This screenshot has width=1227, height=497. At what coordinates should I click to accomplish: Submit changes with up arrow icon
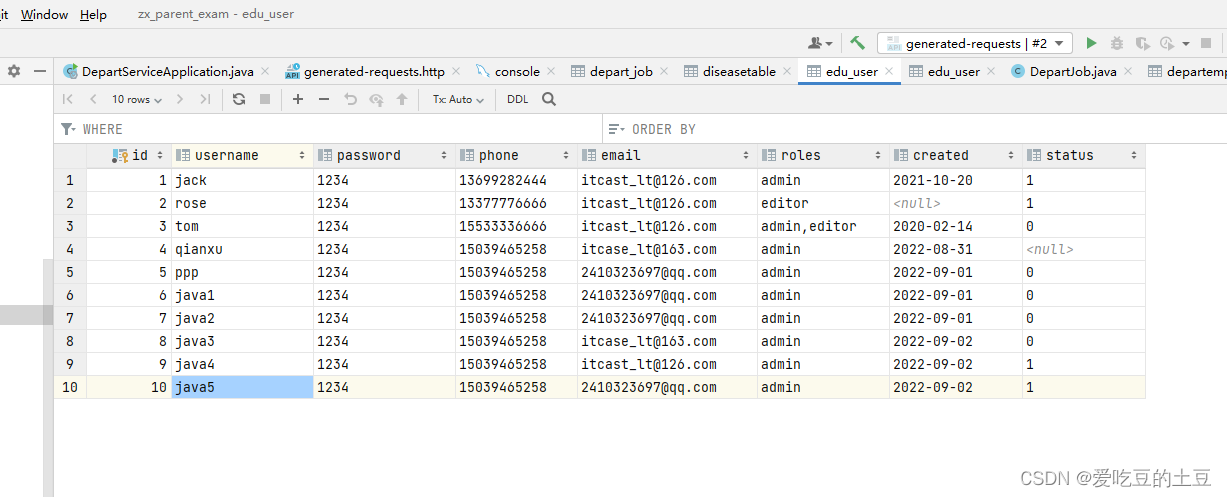tap(402, 99)
